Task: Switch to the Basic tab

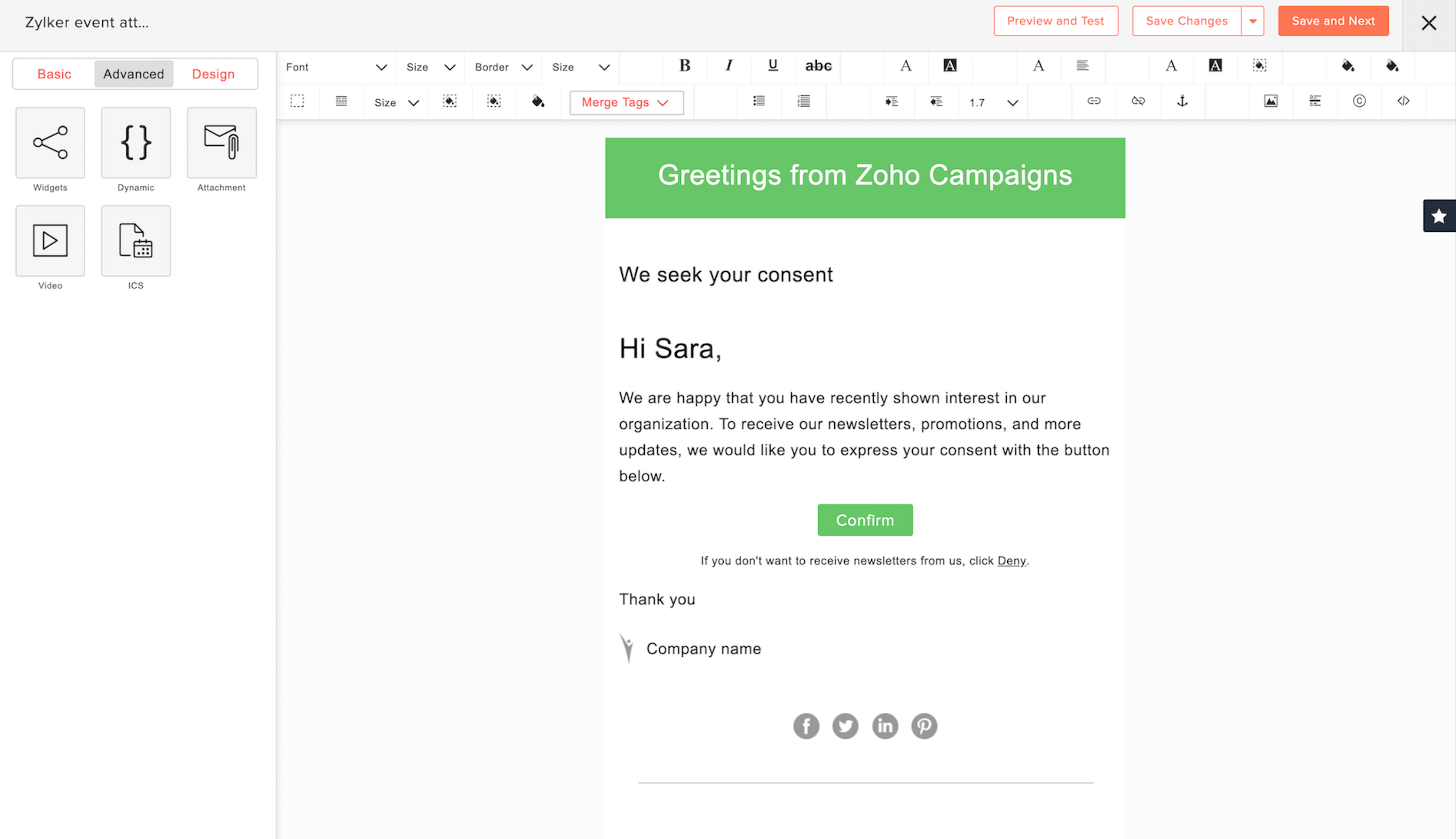Action: [54, 74]
